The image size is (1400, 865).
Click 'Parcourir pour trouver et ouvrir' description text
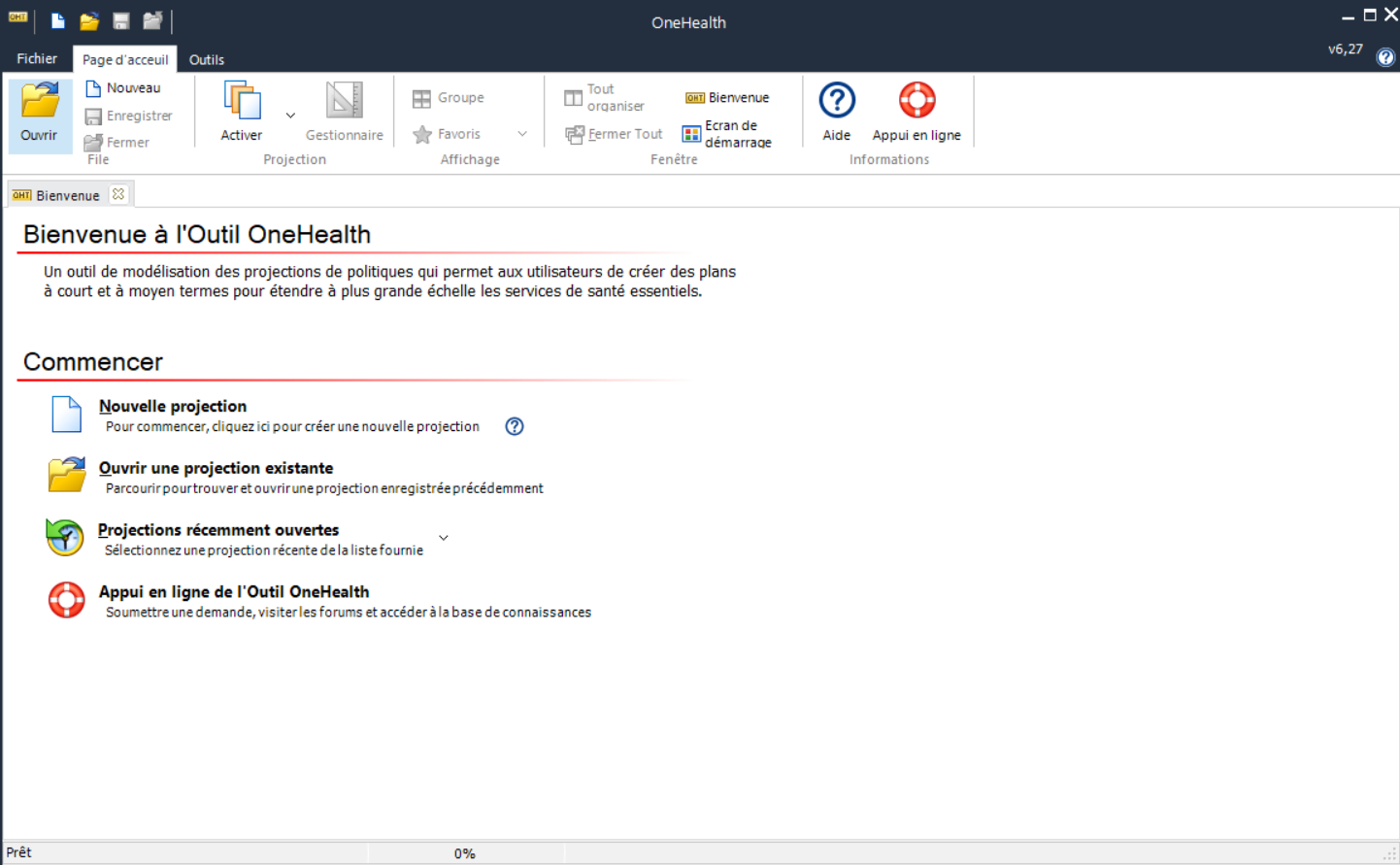pos(324,489)
